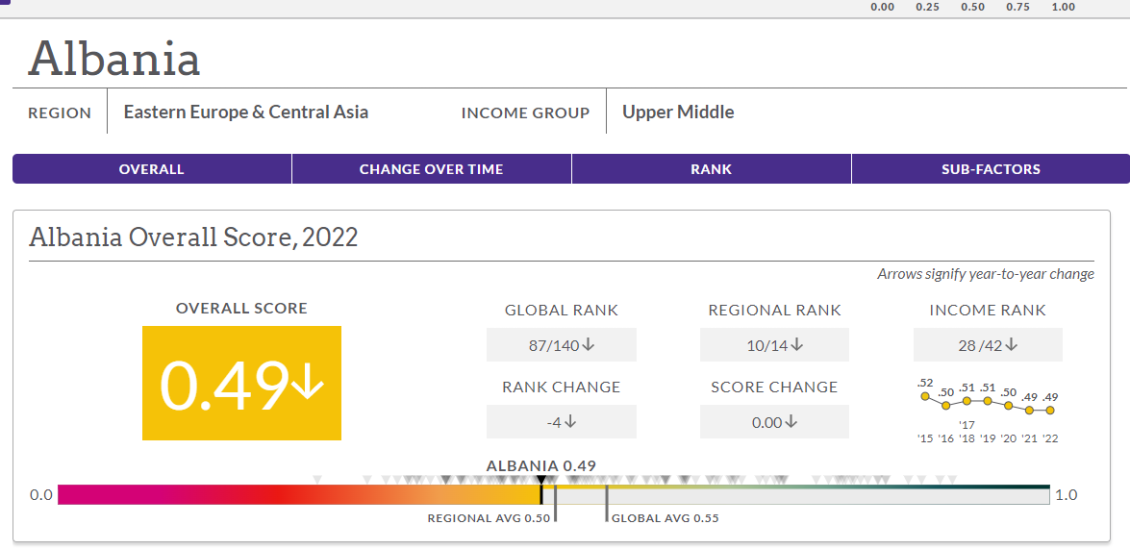Click the down arrow in Score Change box
The height and width of the screenshot is (550, 1130).
791,422
